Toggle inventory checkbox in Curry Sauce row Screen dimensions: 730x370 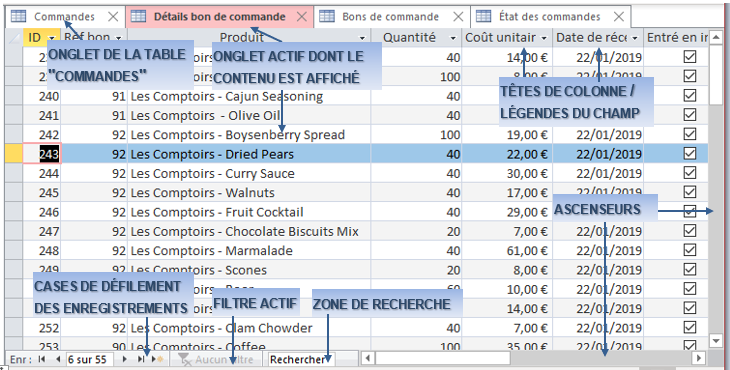point(689,173)
